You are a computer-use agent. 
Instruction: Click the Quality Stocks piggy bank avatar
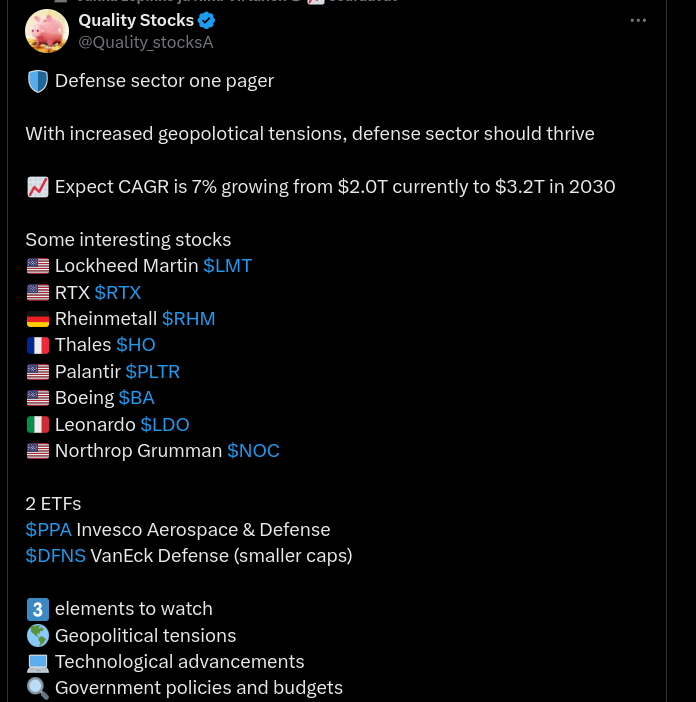coord(47,31)
